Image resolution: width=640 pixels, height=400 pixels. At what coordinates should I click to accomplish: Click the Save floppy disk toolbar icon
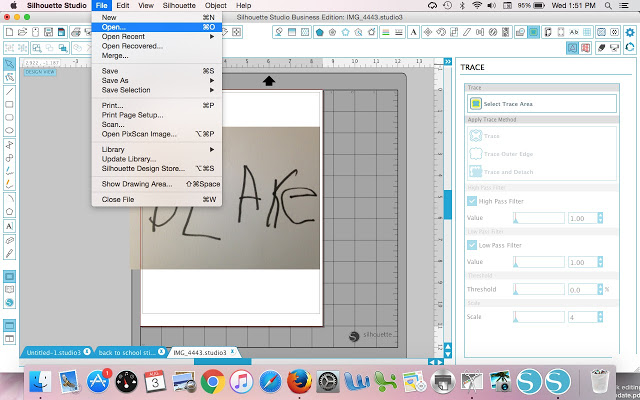(x=49, y=32)
